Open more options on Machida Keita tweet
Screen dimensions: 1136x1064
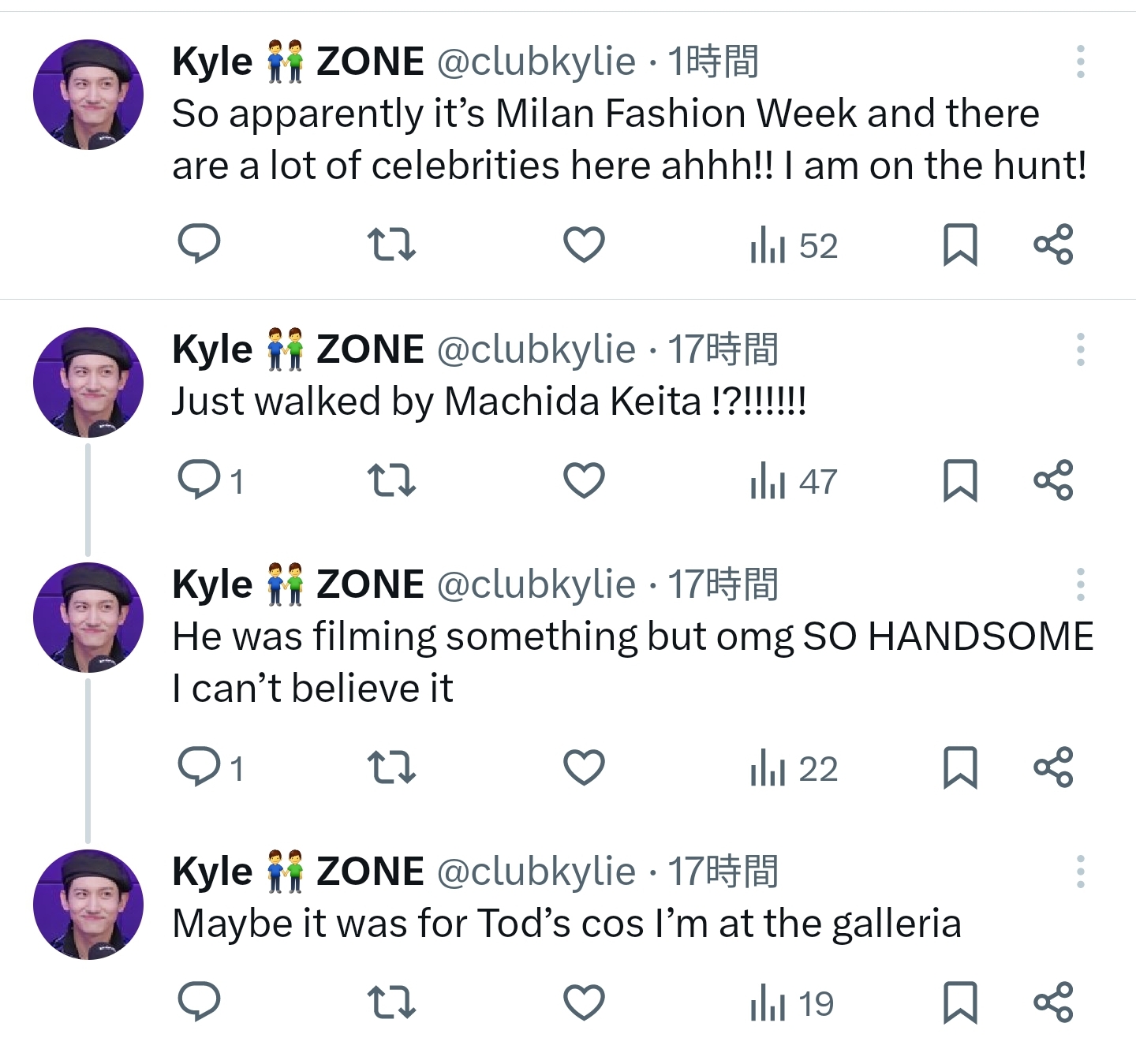click(x=1080, y=349)
